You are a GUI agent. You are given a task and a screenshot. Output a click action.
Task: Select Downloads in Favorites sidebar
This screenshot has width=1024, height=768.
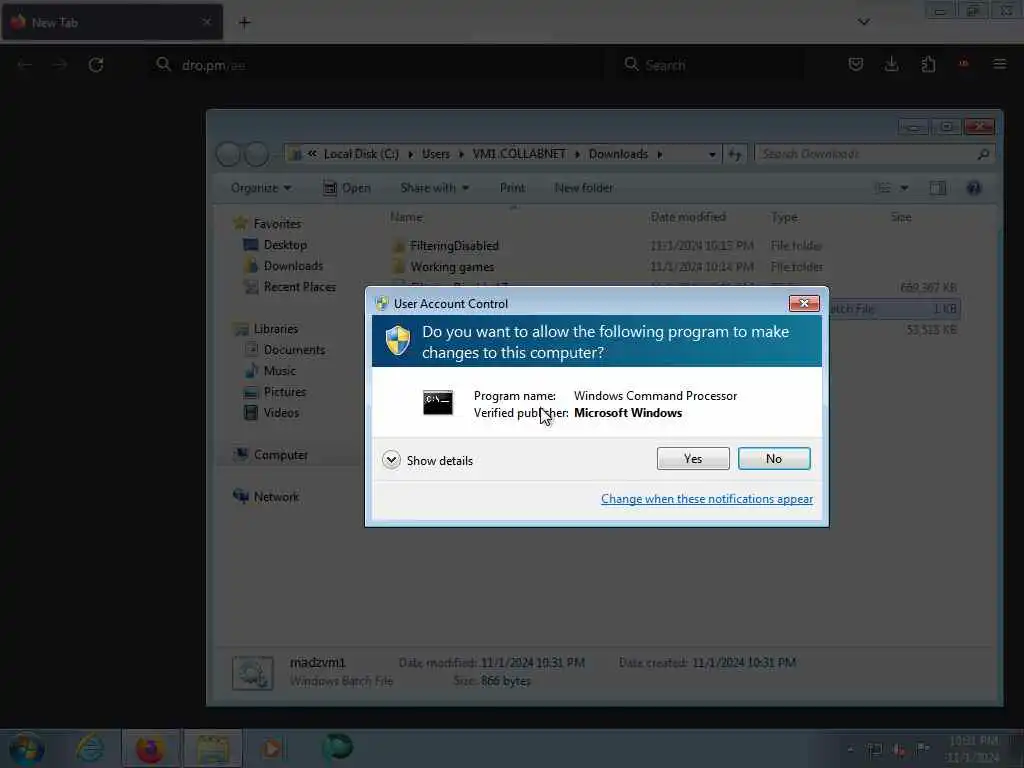click(293, 266)
